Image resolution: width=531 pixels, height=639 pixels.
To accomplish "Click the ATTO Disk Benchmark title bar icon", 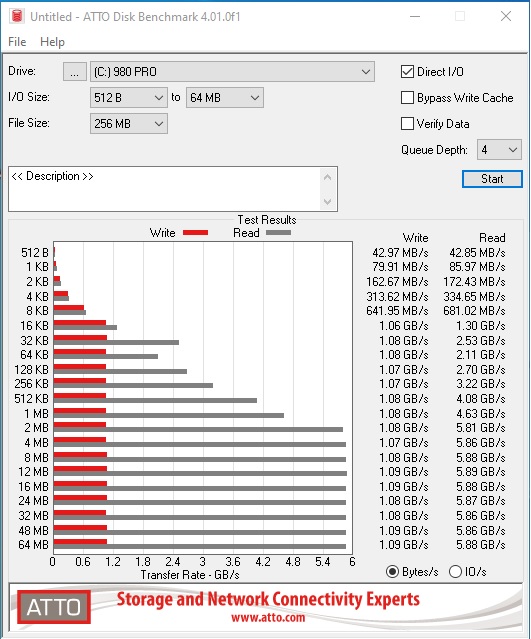I will 16,16.
